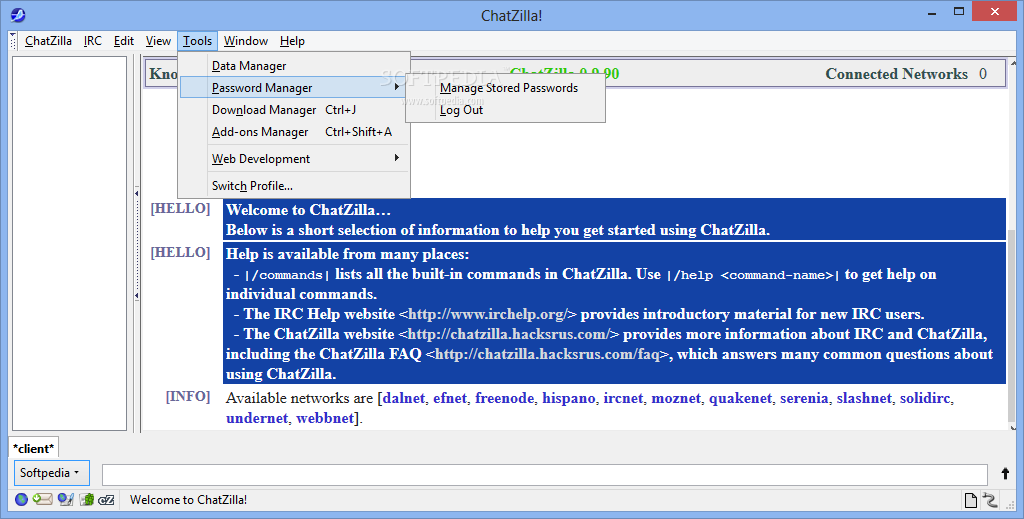Open the moznet network link
This screenshot has width=1024, height=519.
(x=676, y=398)
